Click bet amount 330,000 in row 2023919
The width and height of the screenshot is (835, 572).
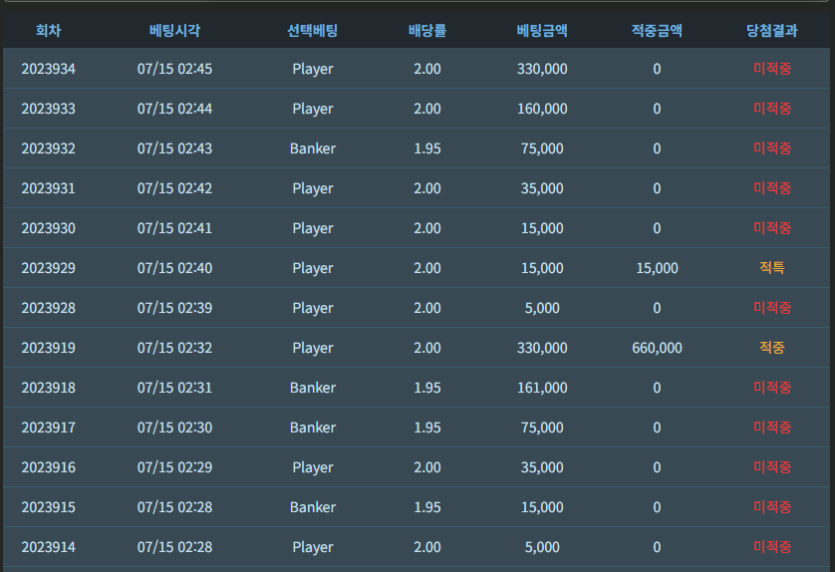pyautogui.click(x=542, y=348)
